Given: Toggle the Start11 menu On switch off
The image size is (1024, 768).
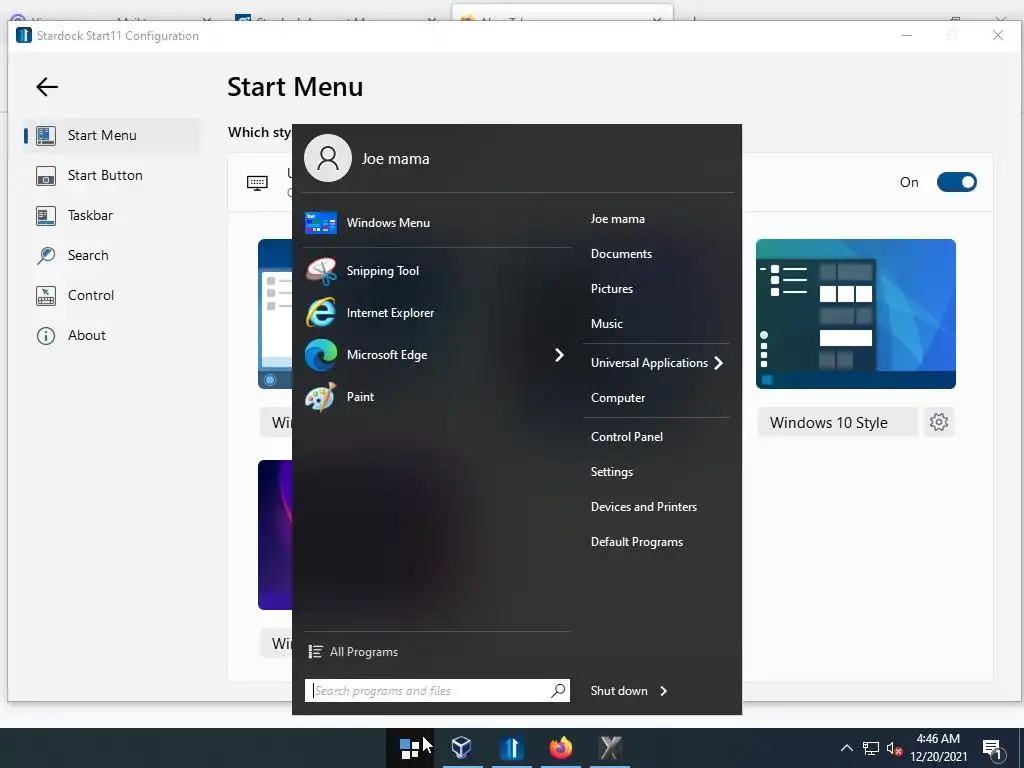Looking at the screenshot, I should [x=956, y=182].
